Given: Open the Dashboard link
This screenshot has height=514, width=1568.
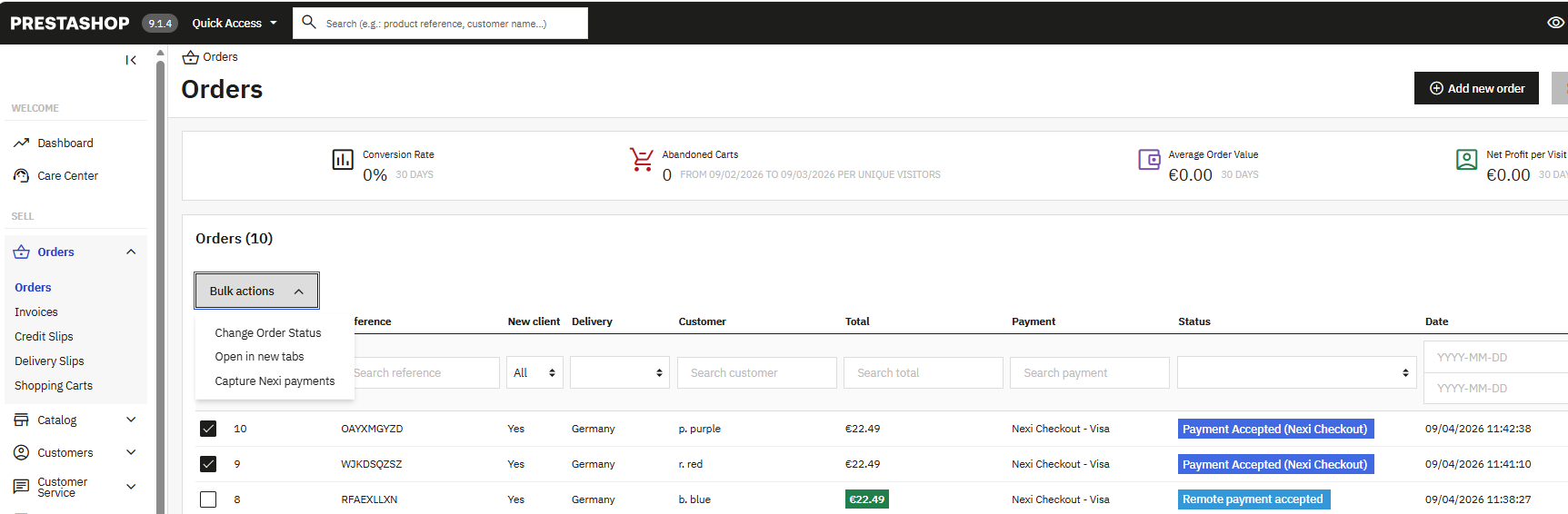Looking at the screenshot, I should point(65,143).
